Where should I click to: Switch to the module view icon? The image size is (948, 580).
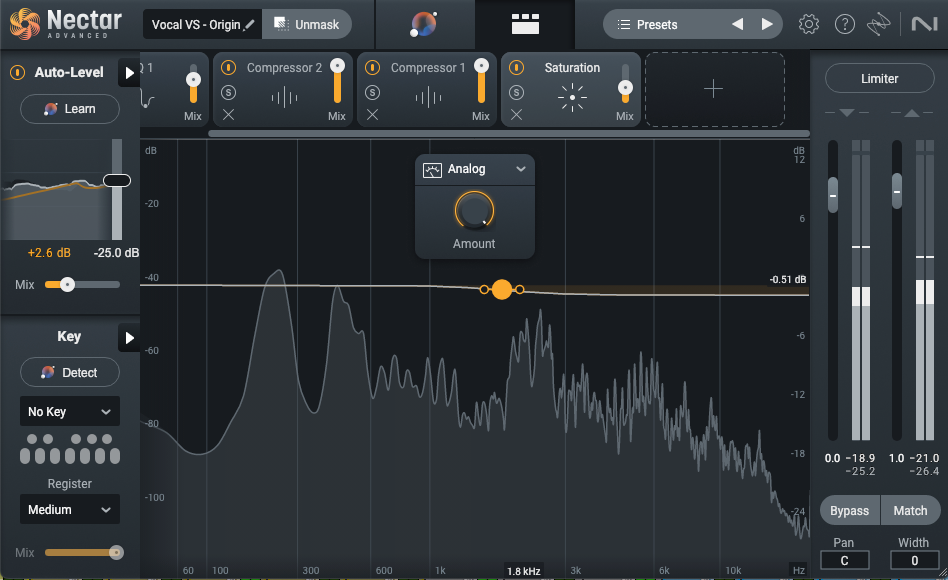click(x=525, y=24)
